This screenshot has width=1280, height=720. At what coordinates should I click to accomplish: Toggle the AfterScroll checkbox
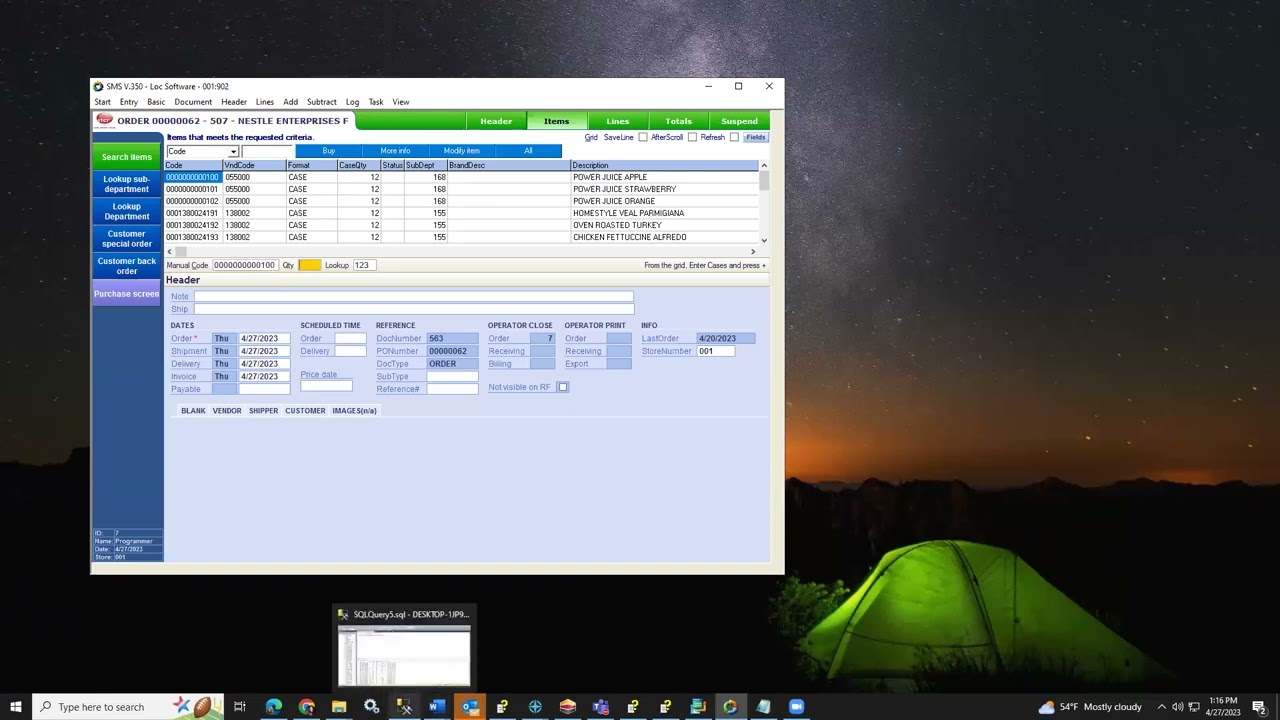[691, 137]
